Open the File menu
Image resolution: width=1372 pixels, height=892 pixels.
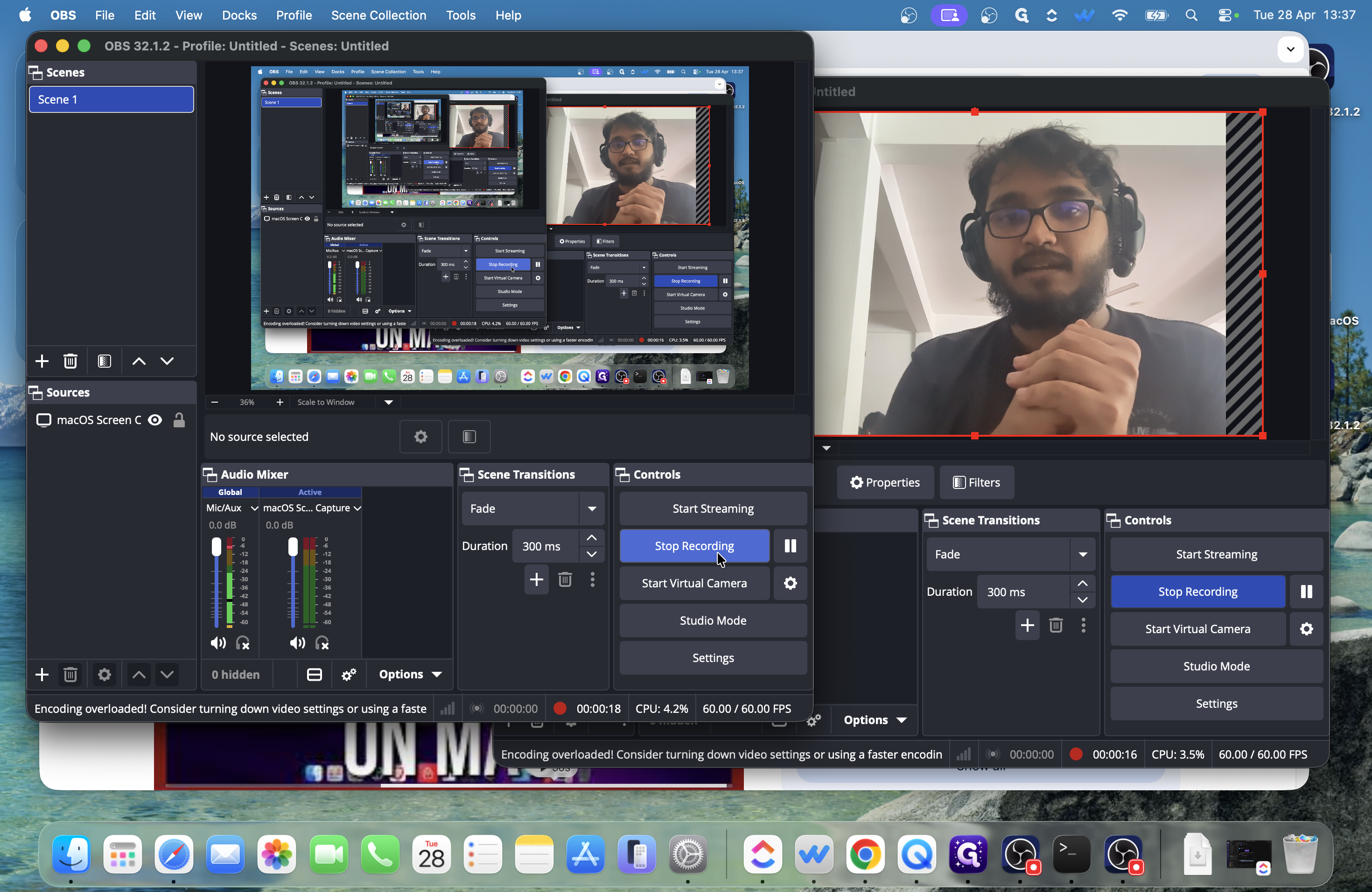[x=105, y=15]
